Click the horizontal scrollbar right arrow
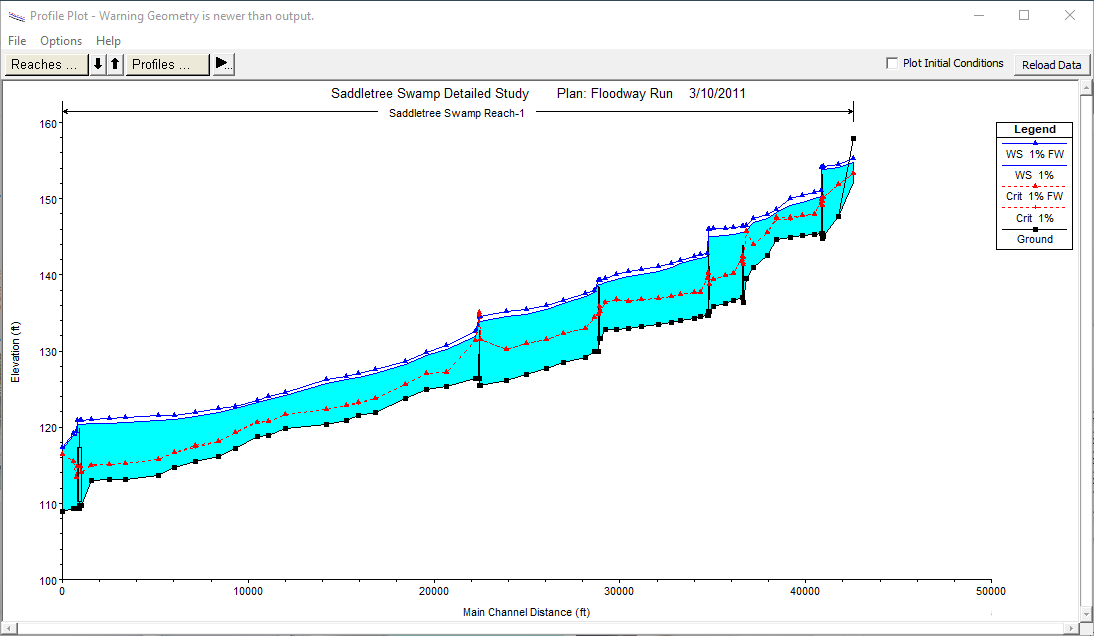The image size is (1094, 636). pyautogui.click(x=1072, y=628)
